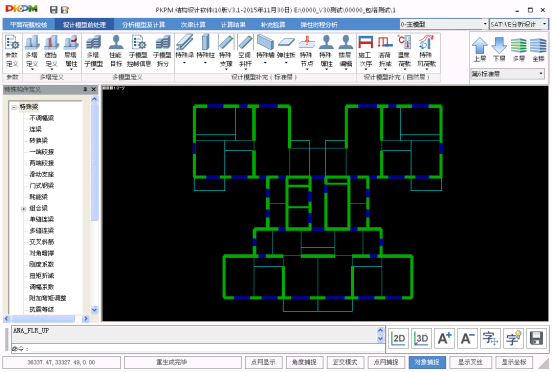This screenshot has height=372, width=552.
Task: Open the 0-主模型 model dropdown
Action: coord(444,24)
